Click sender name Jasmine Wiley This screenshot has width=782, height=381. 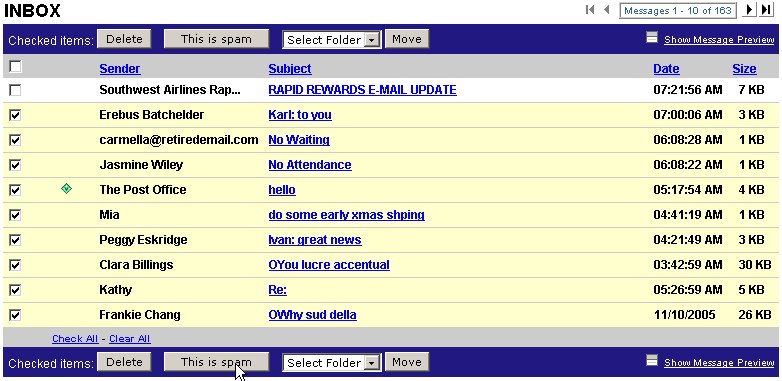[x=141, y=165]
